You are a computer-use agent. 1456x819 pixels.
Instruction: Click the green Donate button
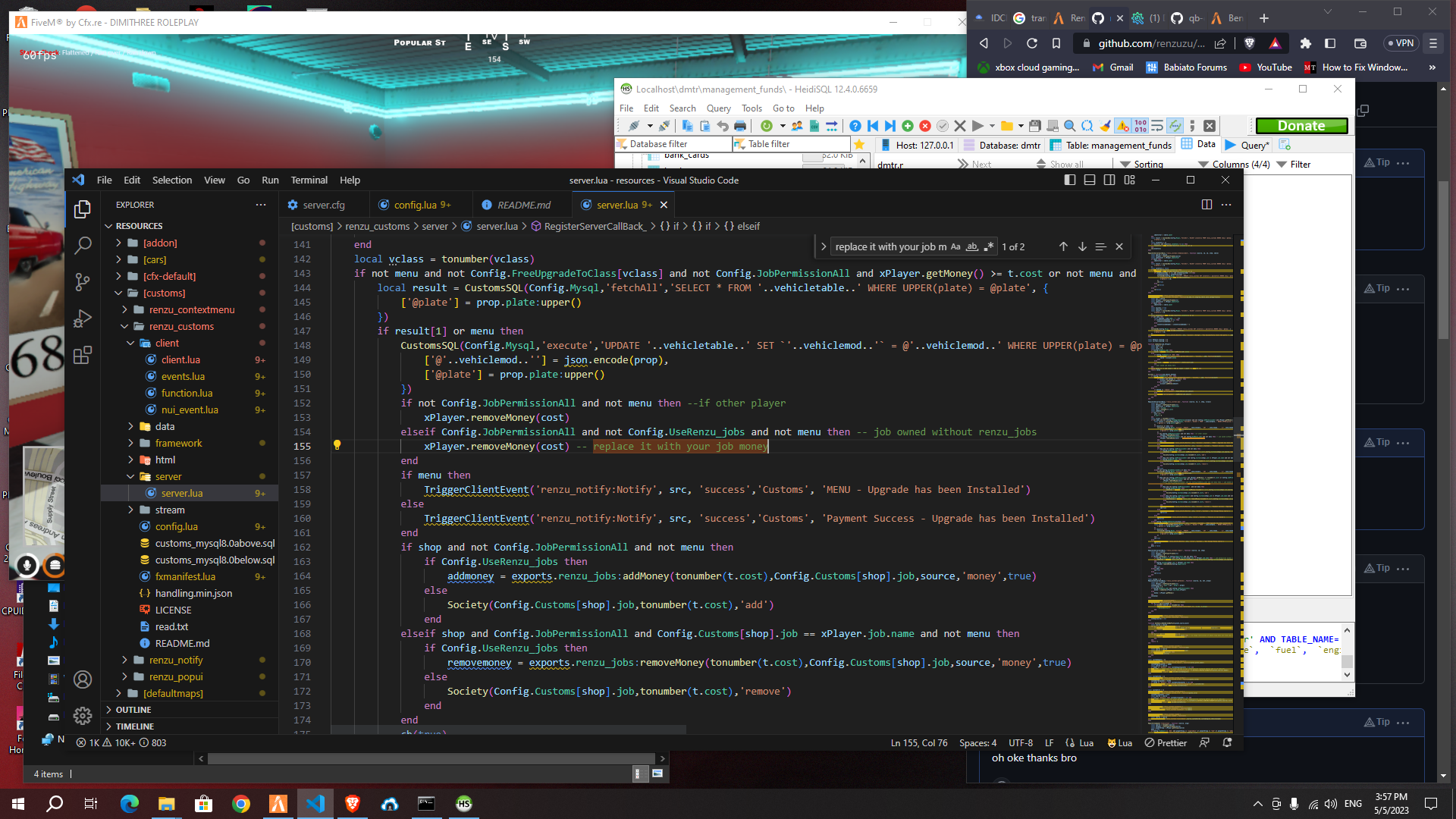click(1301, 126)
